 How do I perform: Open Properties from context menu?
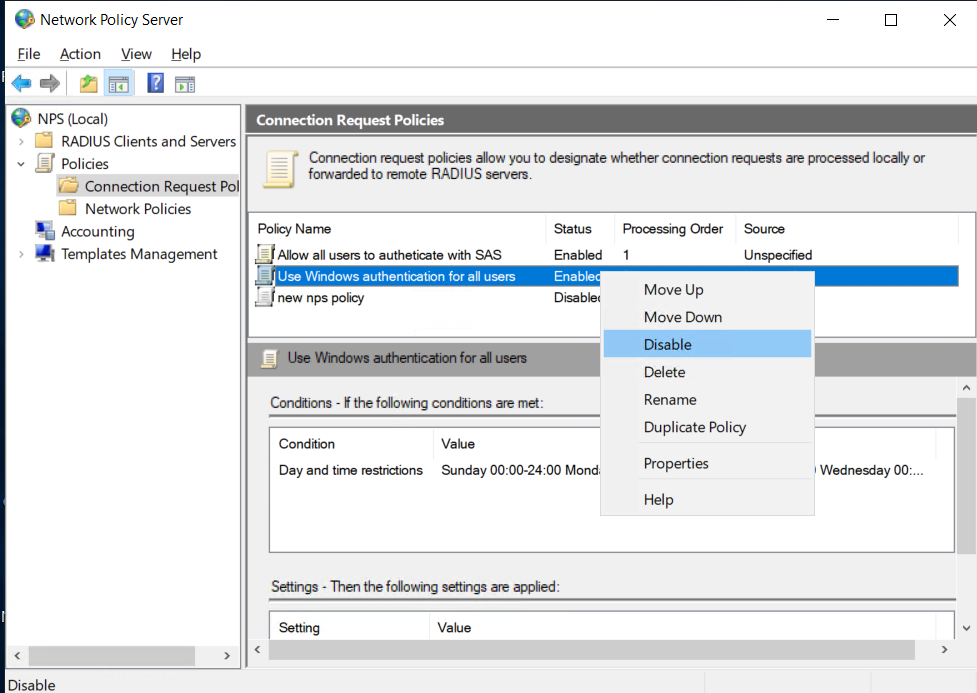707,463
